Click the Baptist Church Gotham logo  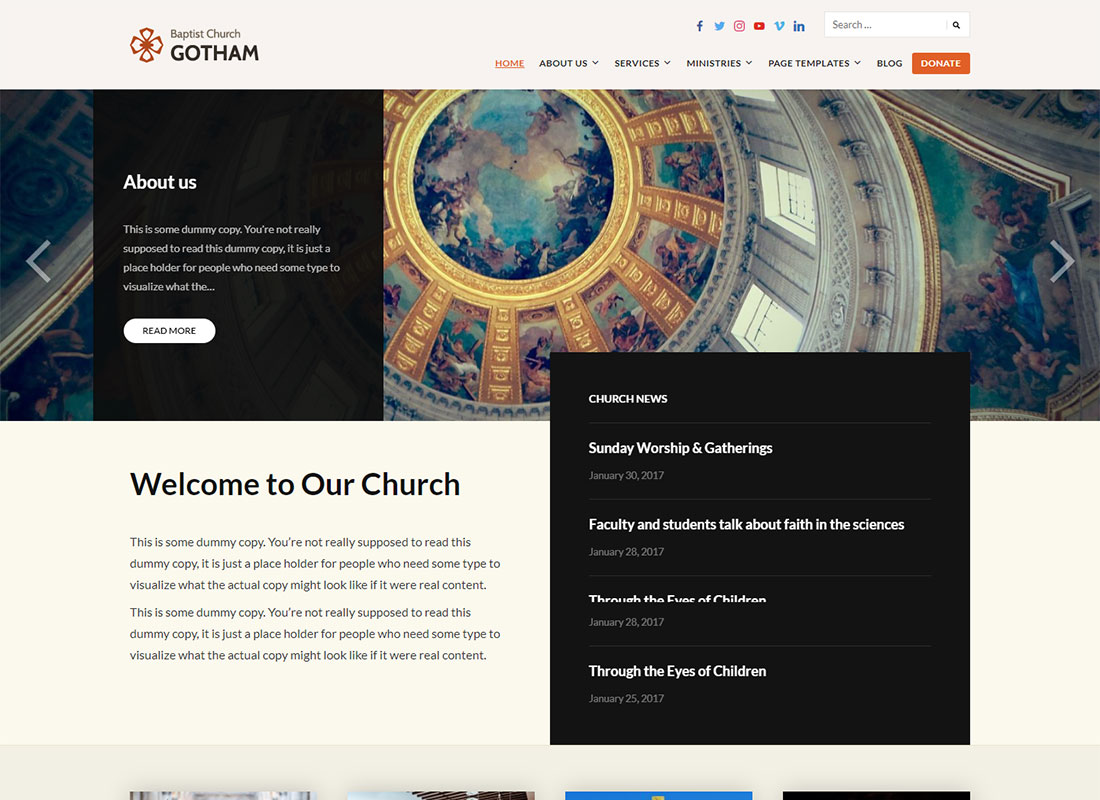193,44
